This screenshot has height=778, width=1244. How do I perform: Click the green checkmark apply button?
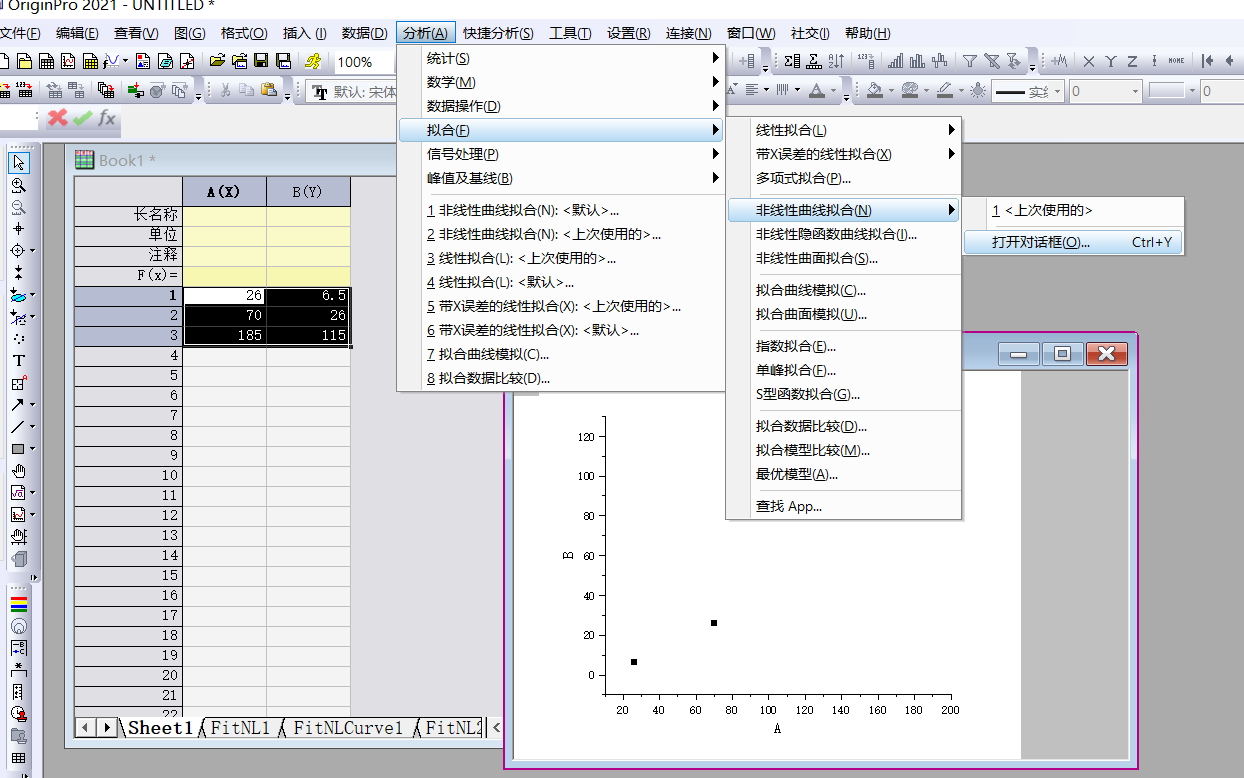82,117
